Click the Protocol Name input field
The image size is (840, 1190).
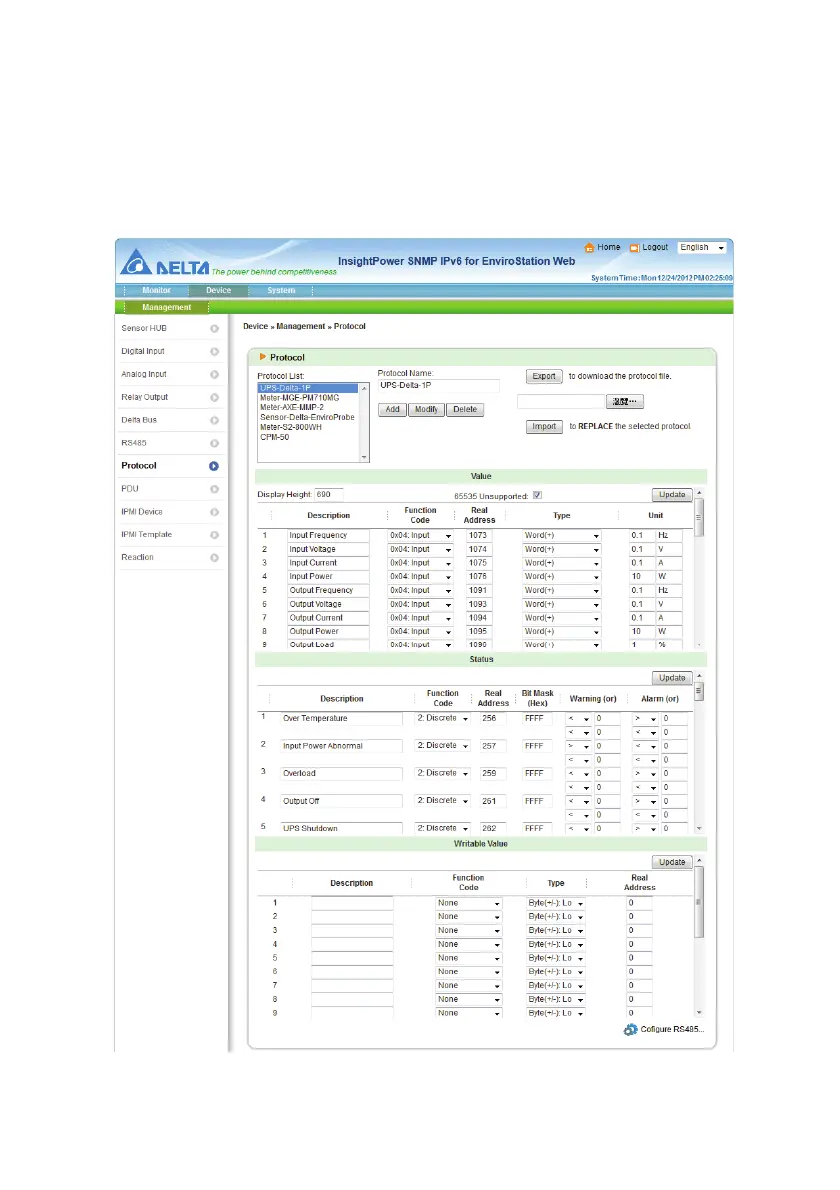pos(439,386)
